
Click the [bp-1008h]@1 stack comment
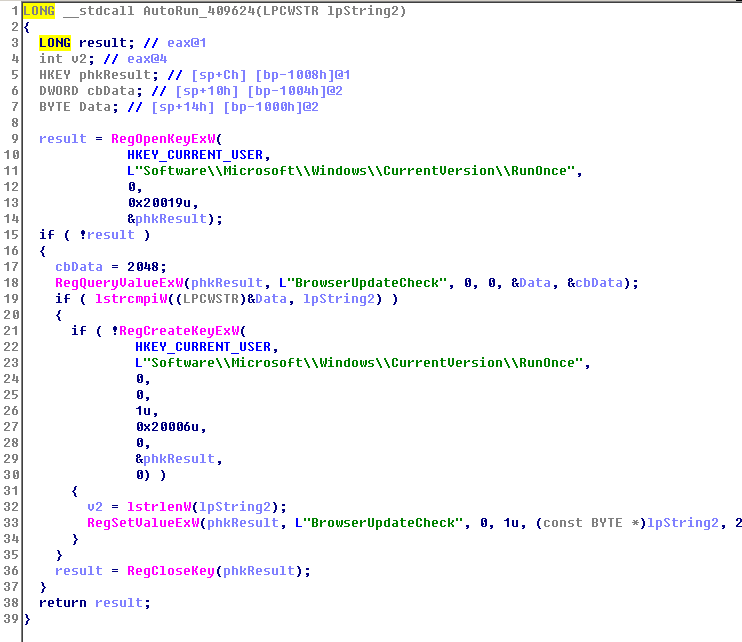pyautogui.click(x=303, y=75)
